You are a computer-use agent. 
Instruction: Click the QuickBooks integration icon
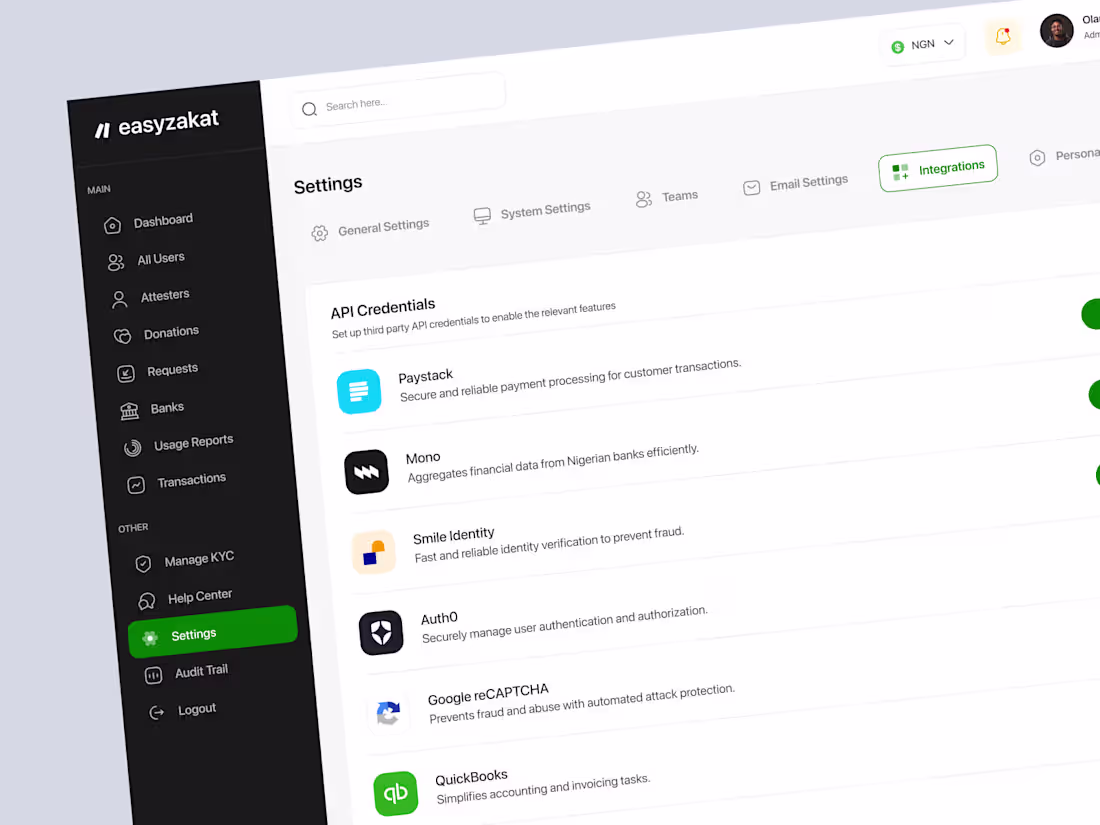396,793
